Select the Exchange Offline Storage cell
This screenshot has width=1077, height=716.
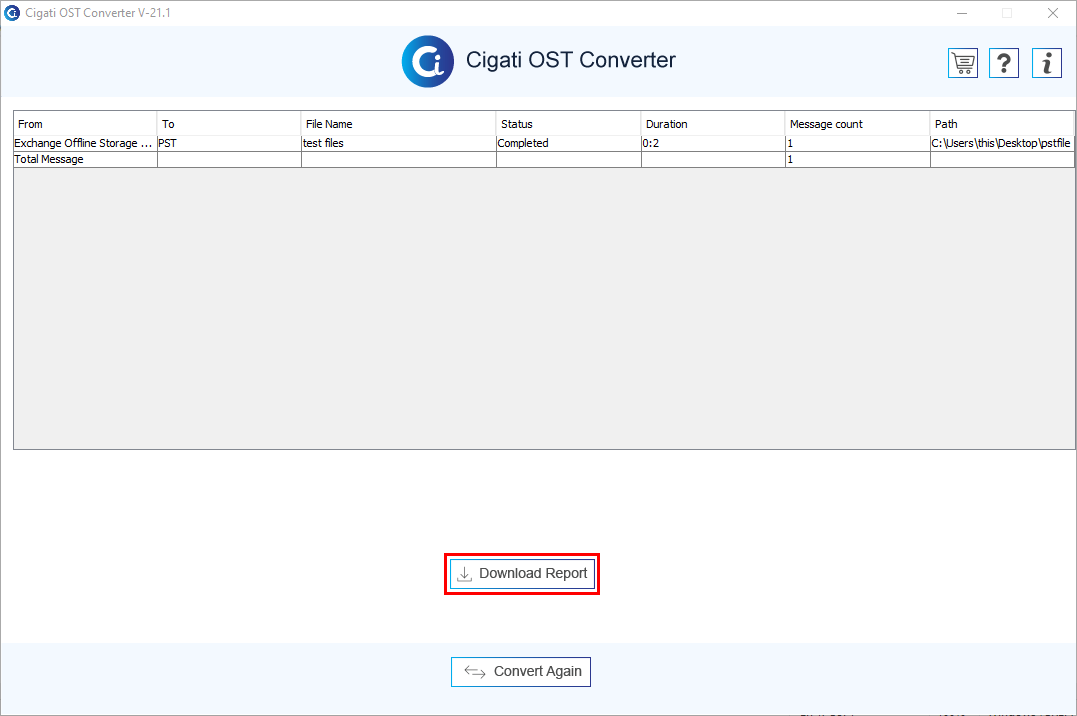pos(85,143)
